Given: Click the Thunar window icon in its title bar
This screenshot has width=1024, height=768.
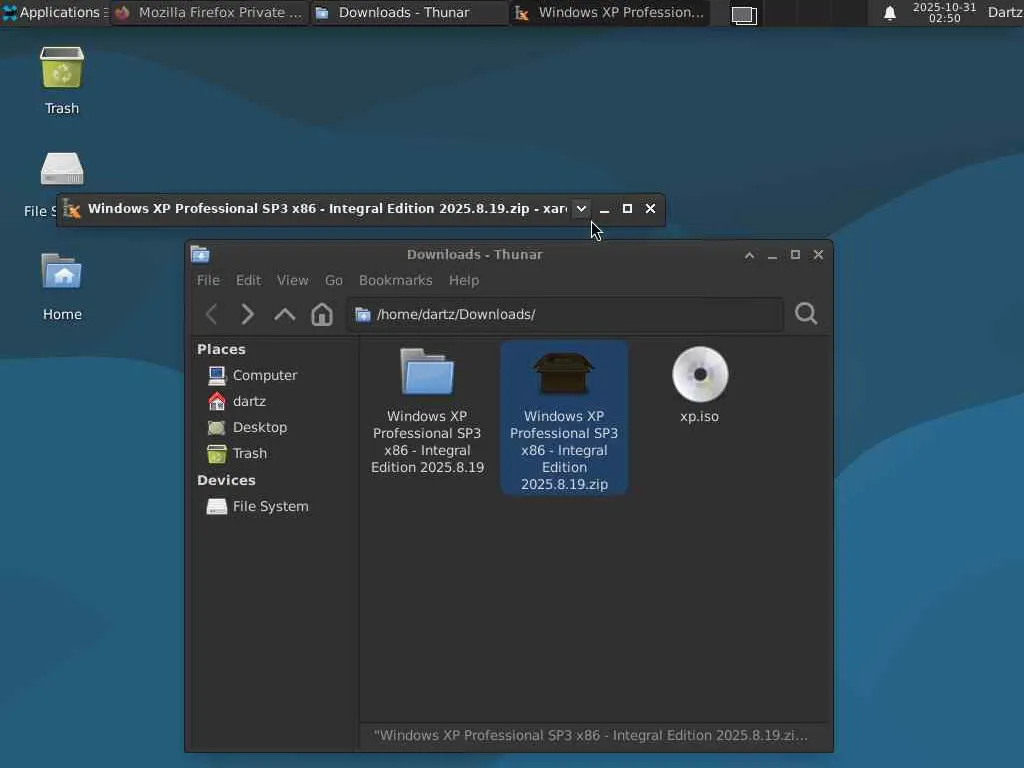Looking at the screenshot, I should [x=200, y=254].
